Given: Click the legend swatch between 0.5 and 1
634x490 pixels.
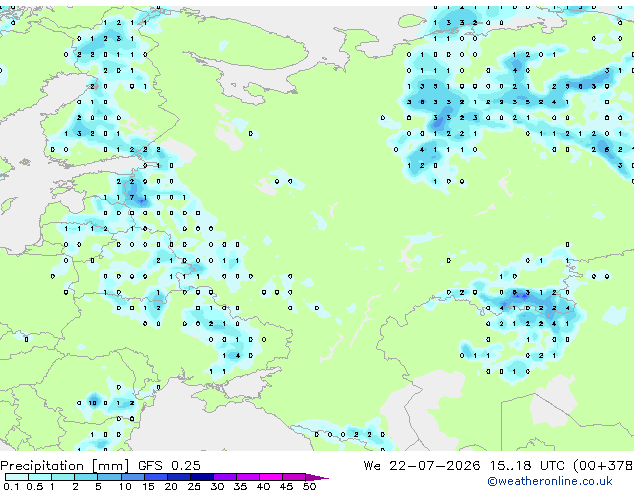Looking at the screenshot, I should click(x=40, y=477).
